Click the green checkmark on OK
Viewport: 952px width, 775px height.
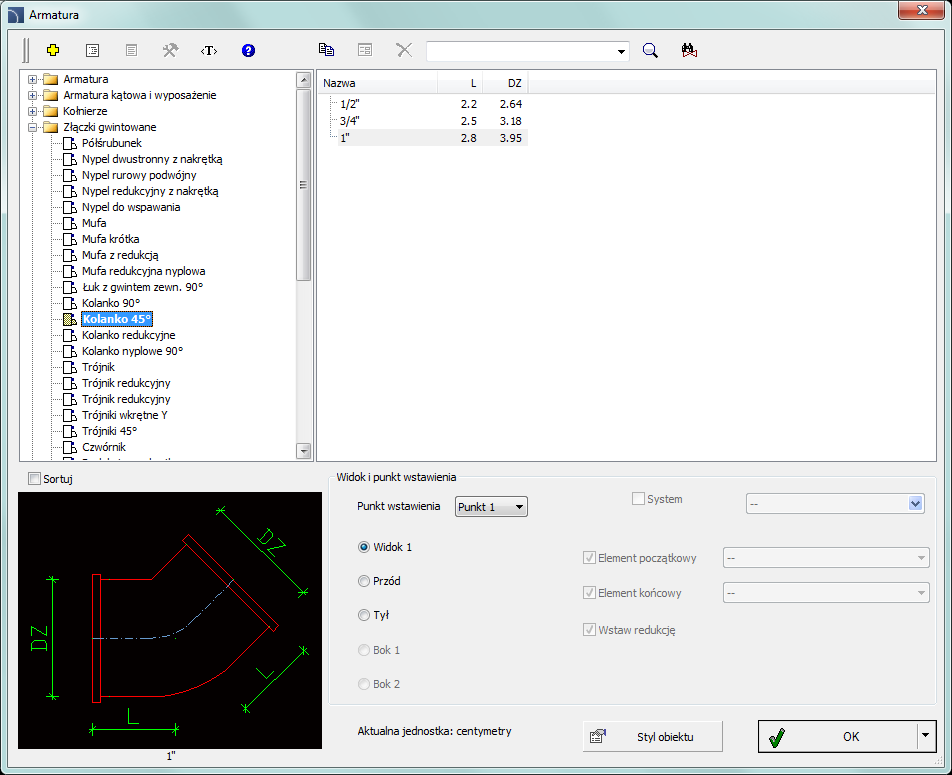coord(777,737)
